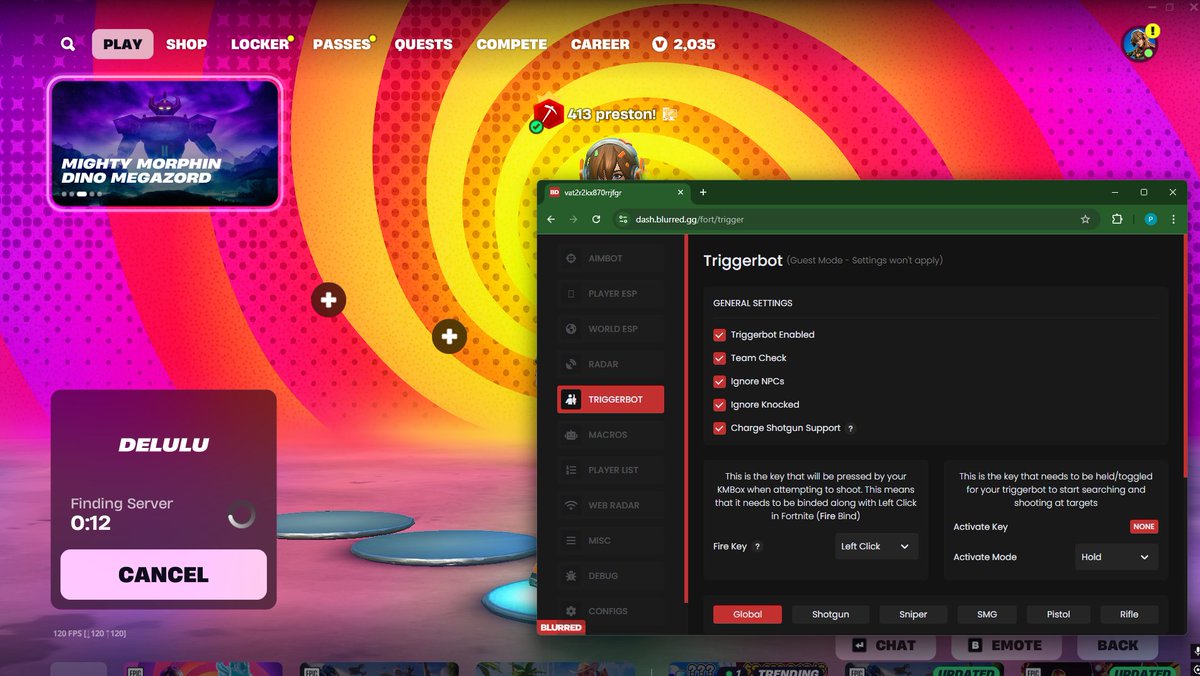Click the Triggerbot sidebar icon

point(571,399)
